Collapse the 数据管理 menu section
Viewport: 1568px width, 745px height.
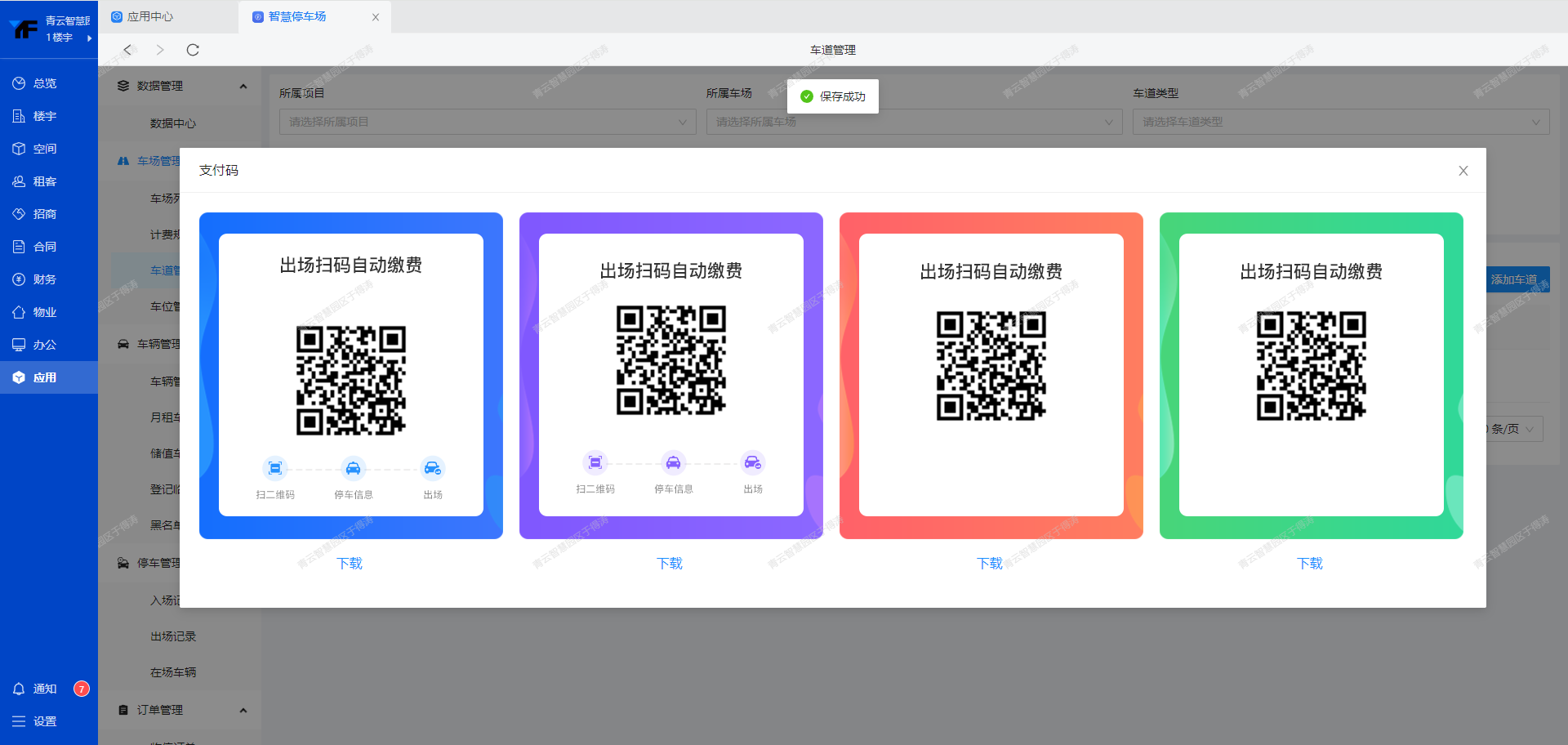click(243, 86)
